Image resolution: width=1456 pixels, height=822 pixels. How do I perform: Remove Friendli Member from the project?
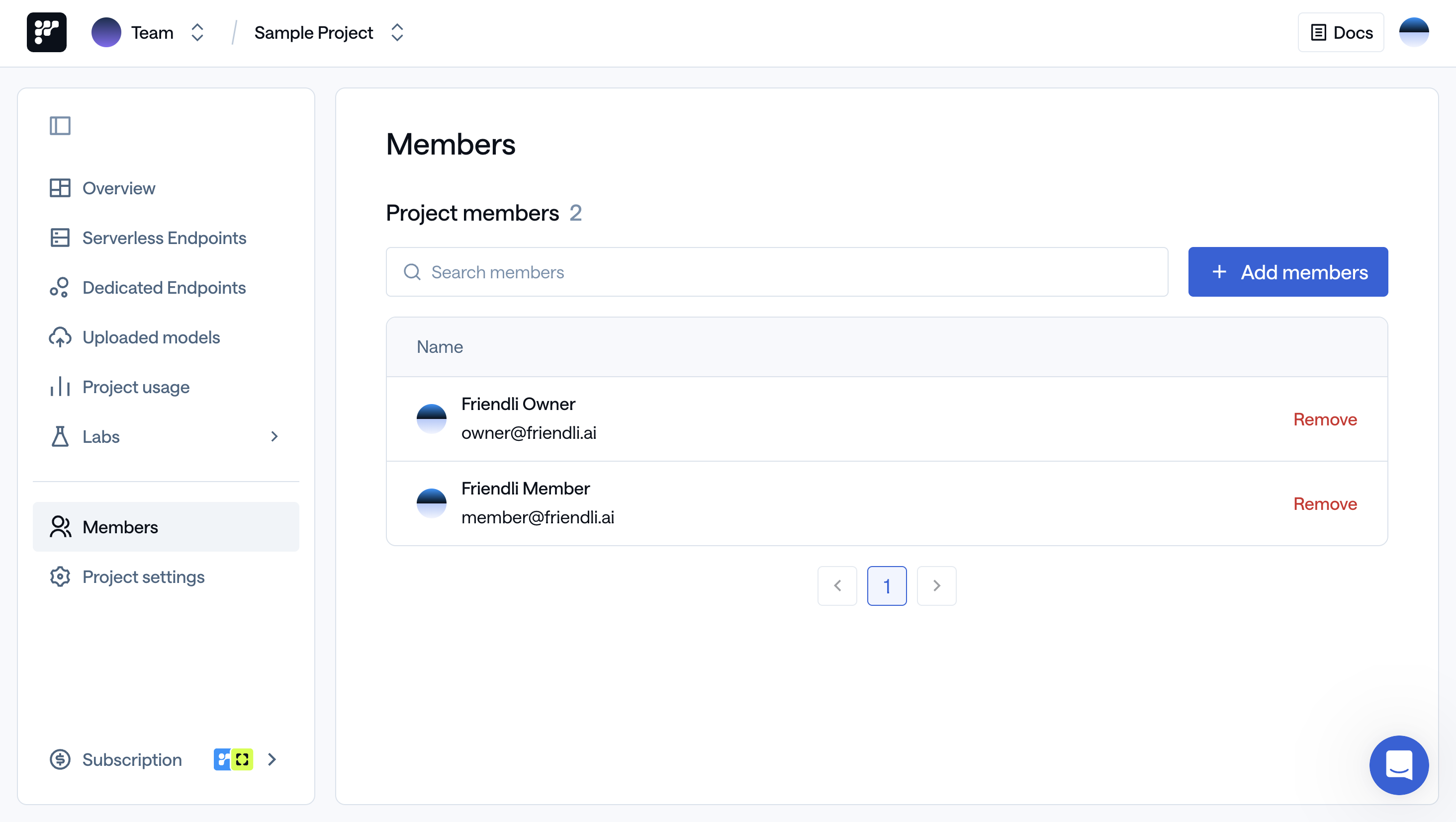click(x=1325, y=503)
